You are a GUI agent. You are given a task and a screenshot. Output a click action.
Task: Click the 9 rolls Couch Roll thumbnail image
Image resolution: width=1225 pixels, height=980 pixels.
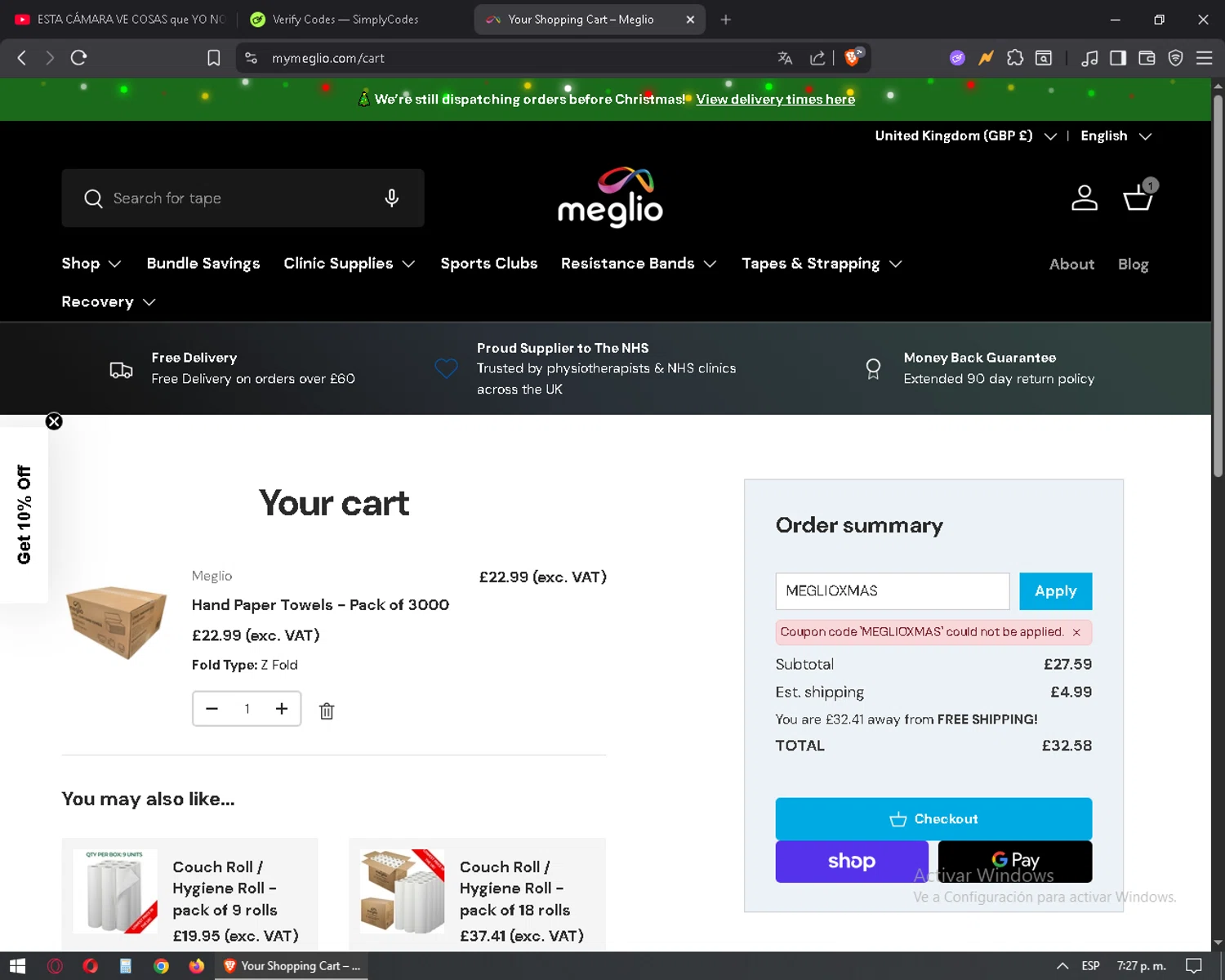(115, 892)
